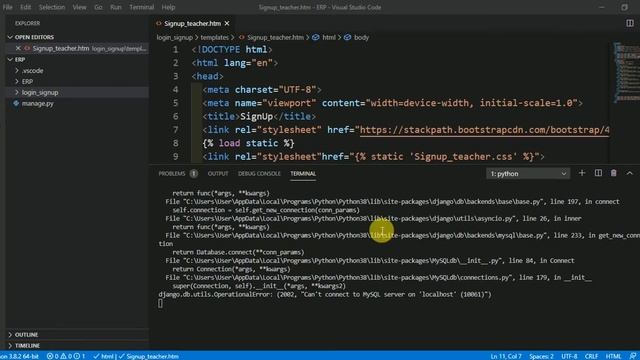Expand the login_signup folder
This screenshot has height=360, width=640.
coord(40,93)
